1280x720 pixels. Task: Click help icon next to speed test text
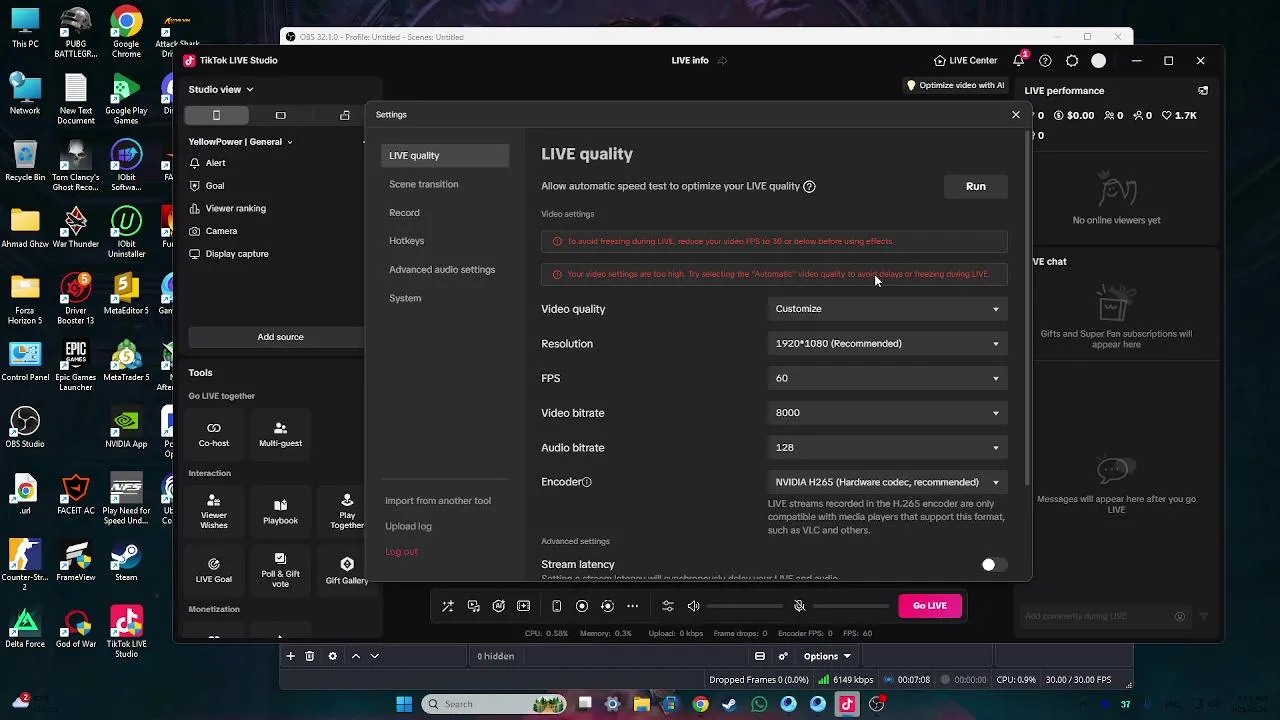point(809,186)
